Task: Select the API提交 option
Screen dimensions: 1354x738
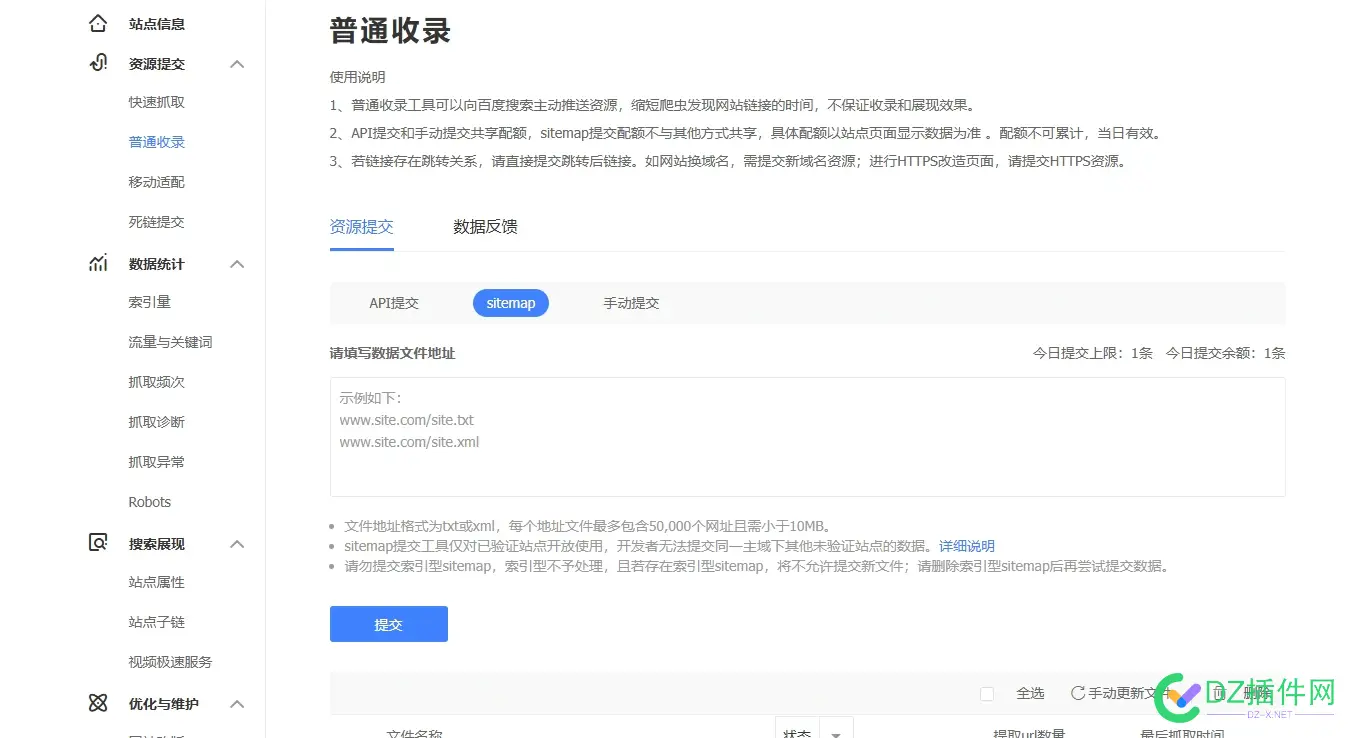Action: pyautogui.click(x=393, y=302)
